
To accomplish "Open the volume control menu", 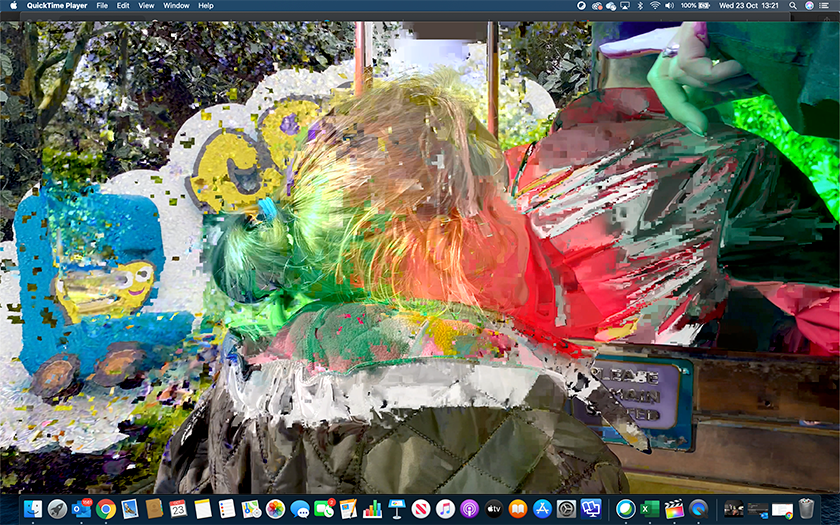I will coord(669,5).
